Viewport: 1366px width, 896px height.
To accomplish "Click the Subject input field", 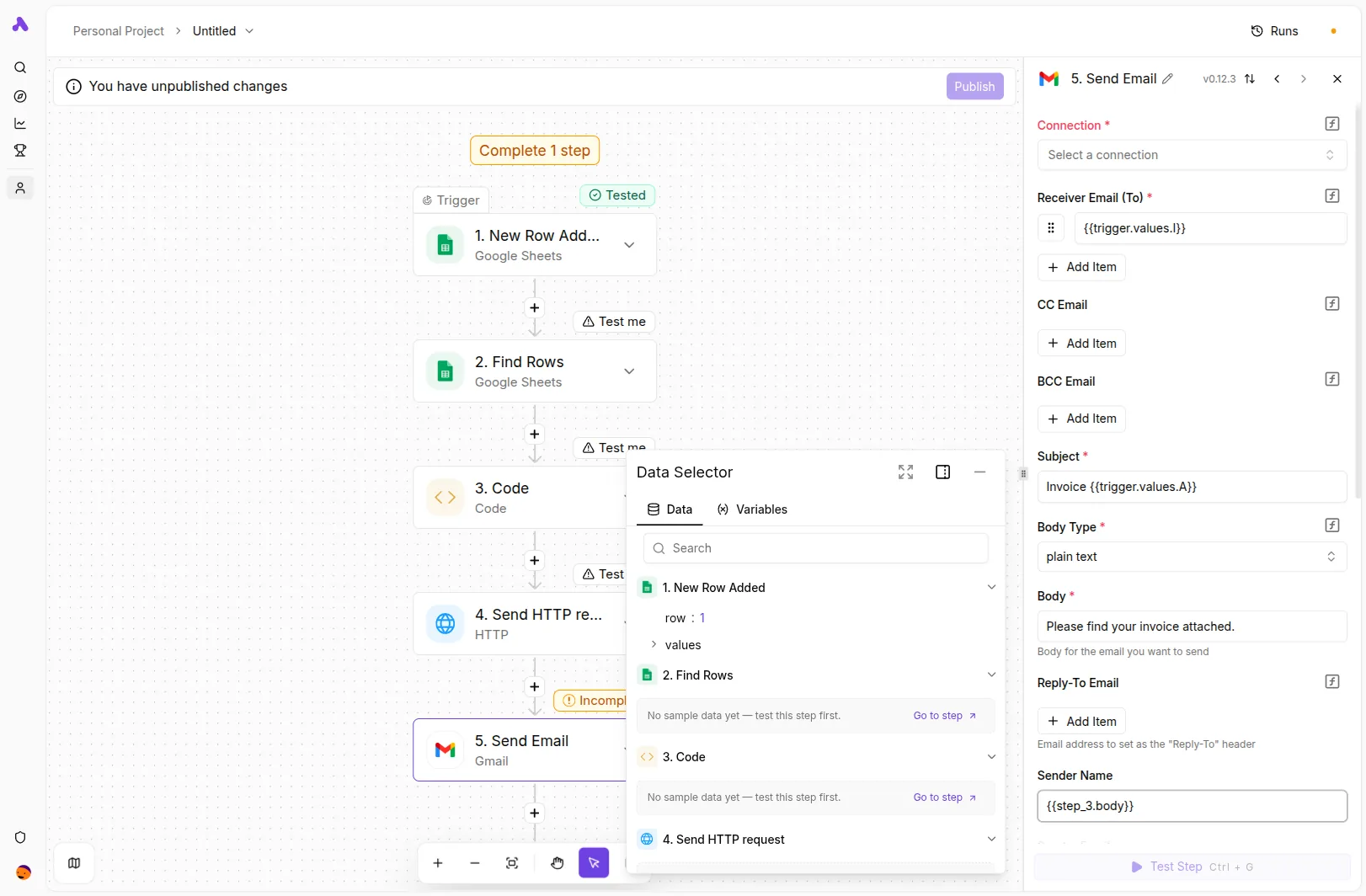I will point(1192,487).
